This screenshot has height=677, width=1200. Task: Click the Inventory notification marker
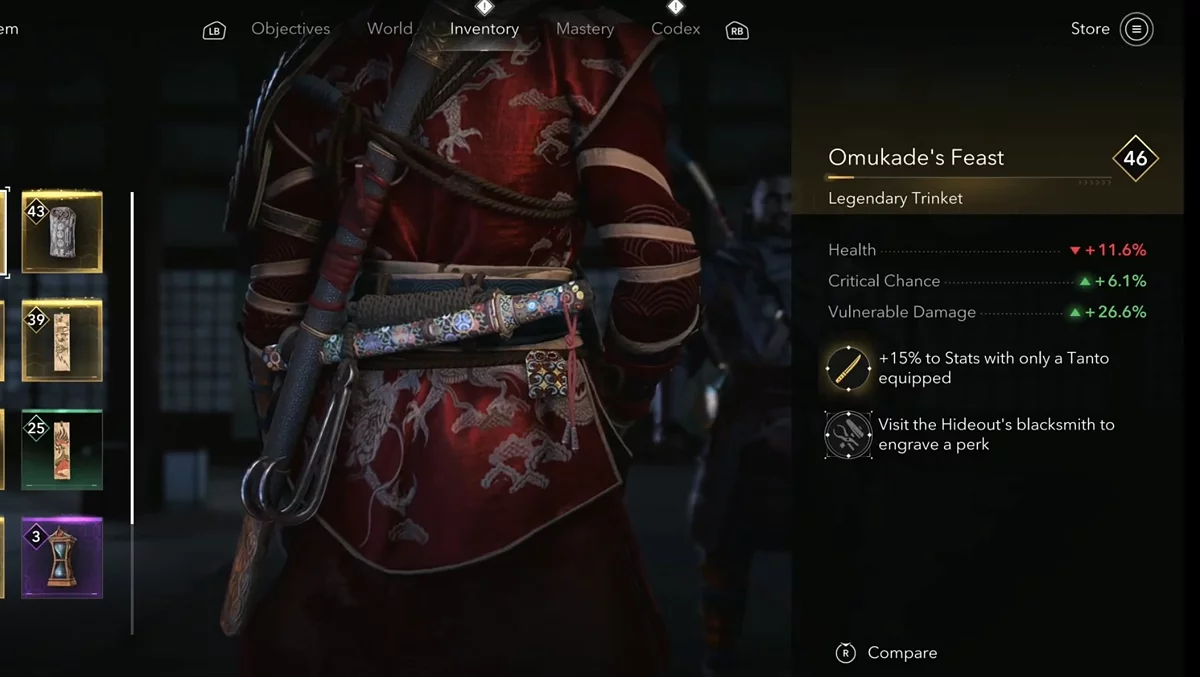click(x=484, y=8)
